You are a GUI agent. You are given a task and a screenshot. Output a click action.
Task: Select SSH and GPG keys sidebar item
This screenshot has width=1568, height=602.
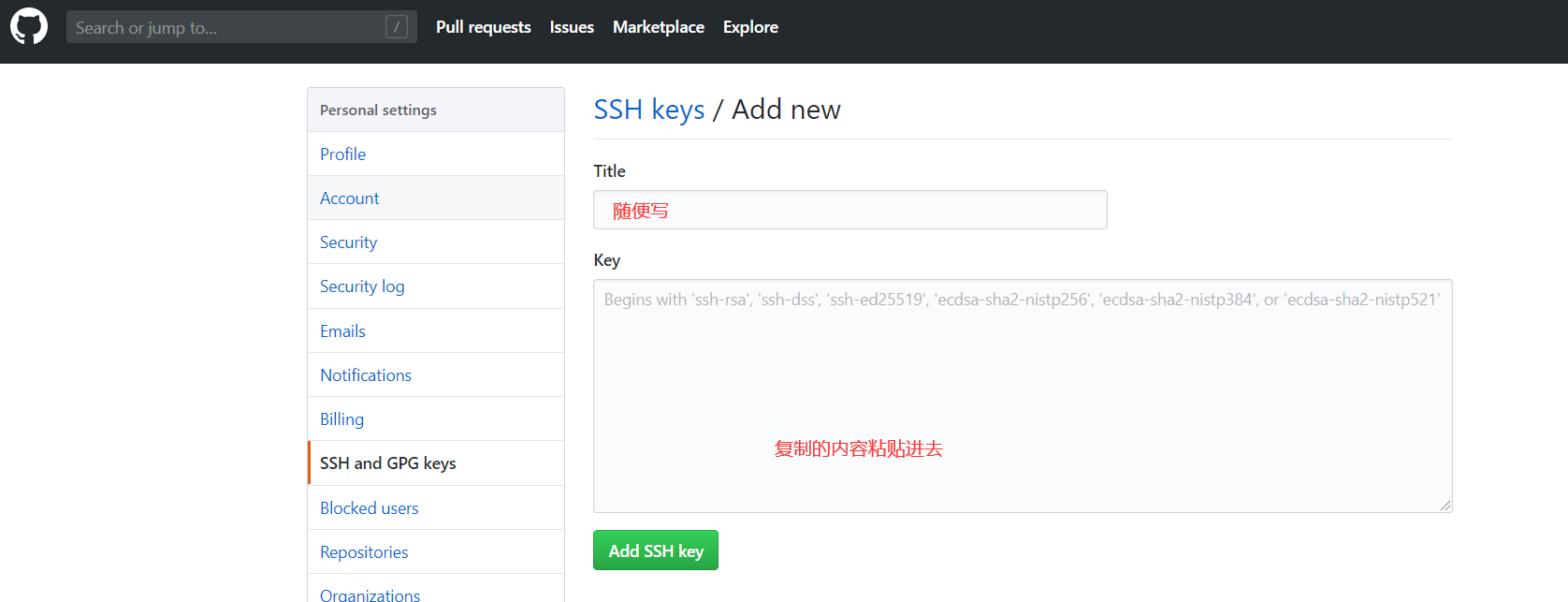pos(436,463)
